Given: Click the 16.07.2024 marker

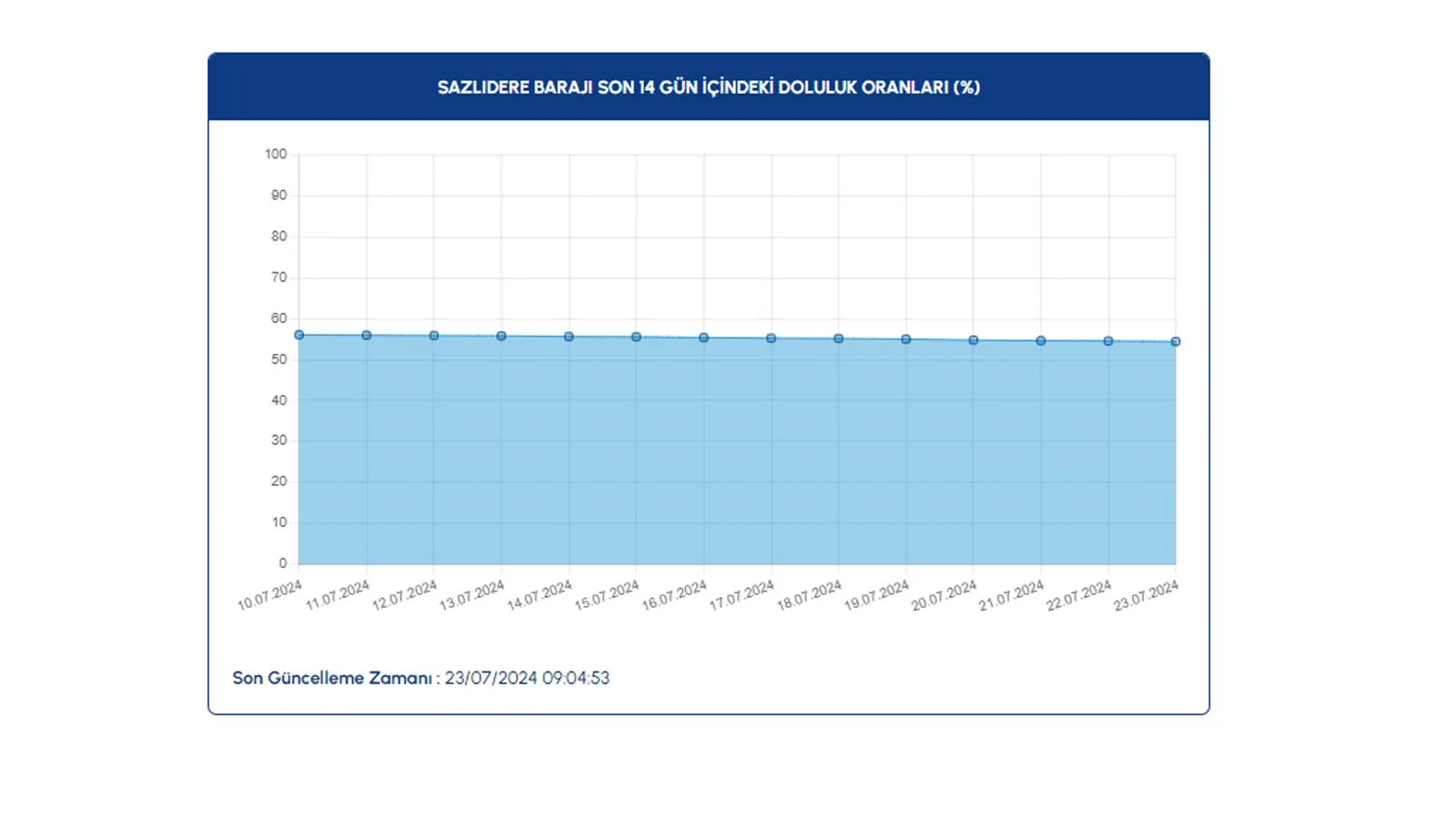Looking at the screenshot, I should pos(704,337).
